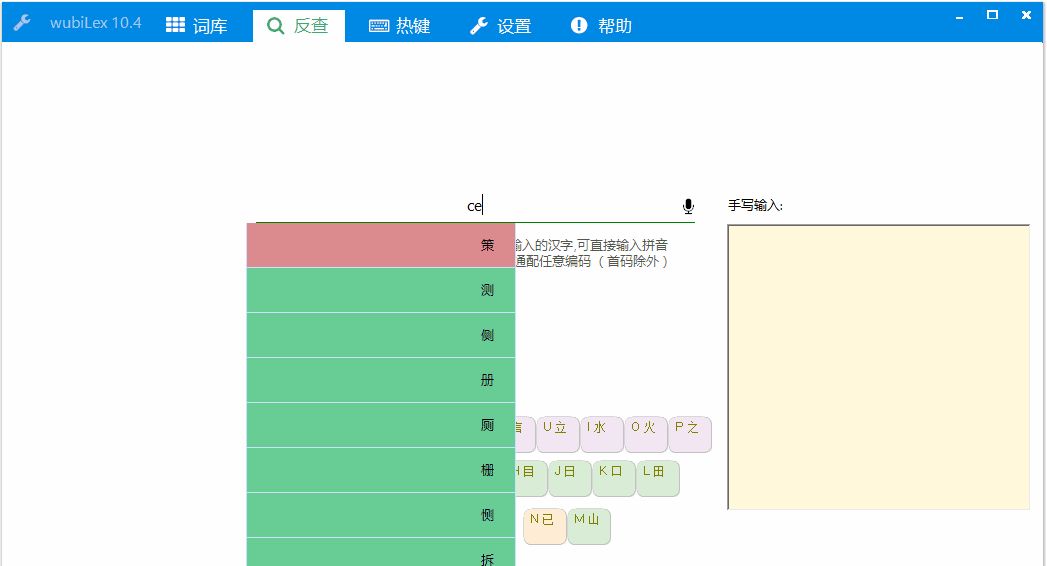This screenshot has height=566, width=1047.
Task: Click the U立 key
Action: [557, 434]
